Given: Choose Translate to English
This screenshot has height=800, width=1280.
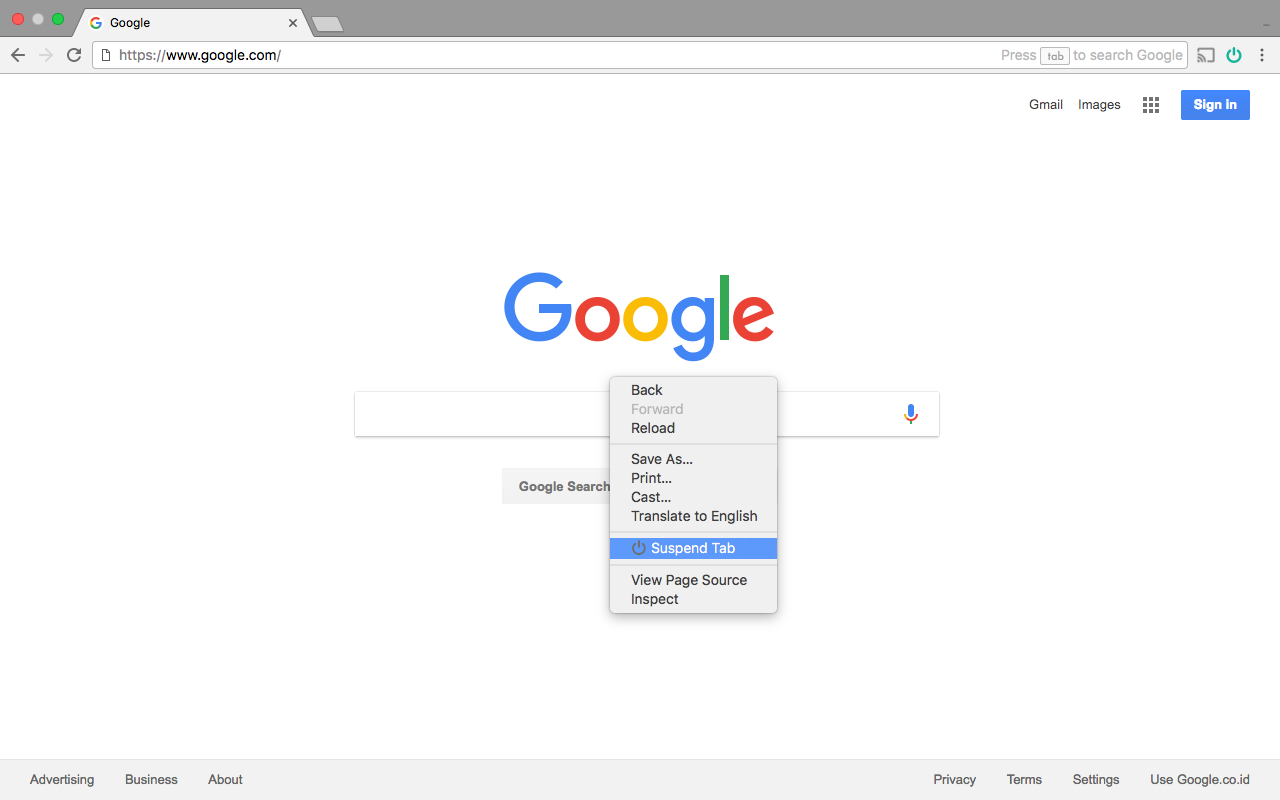Looking at the screenshot, I should 693,516.
